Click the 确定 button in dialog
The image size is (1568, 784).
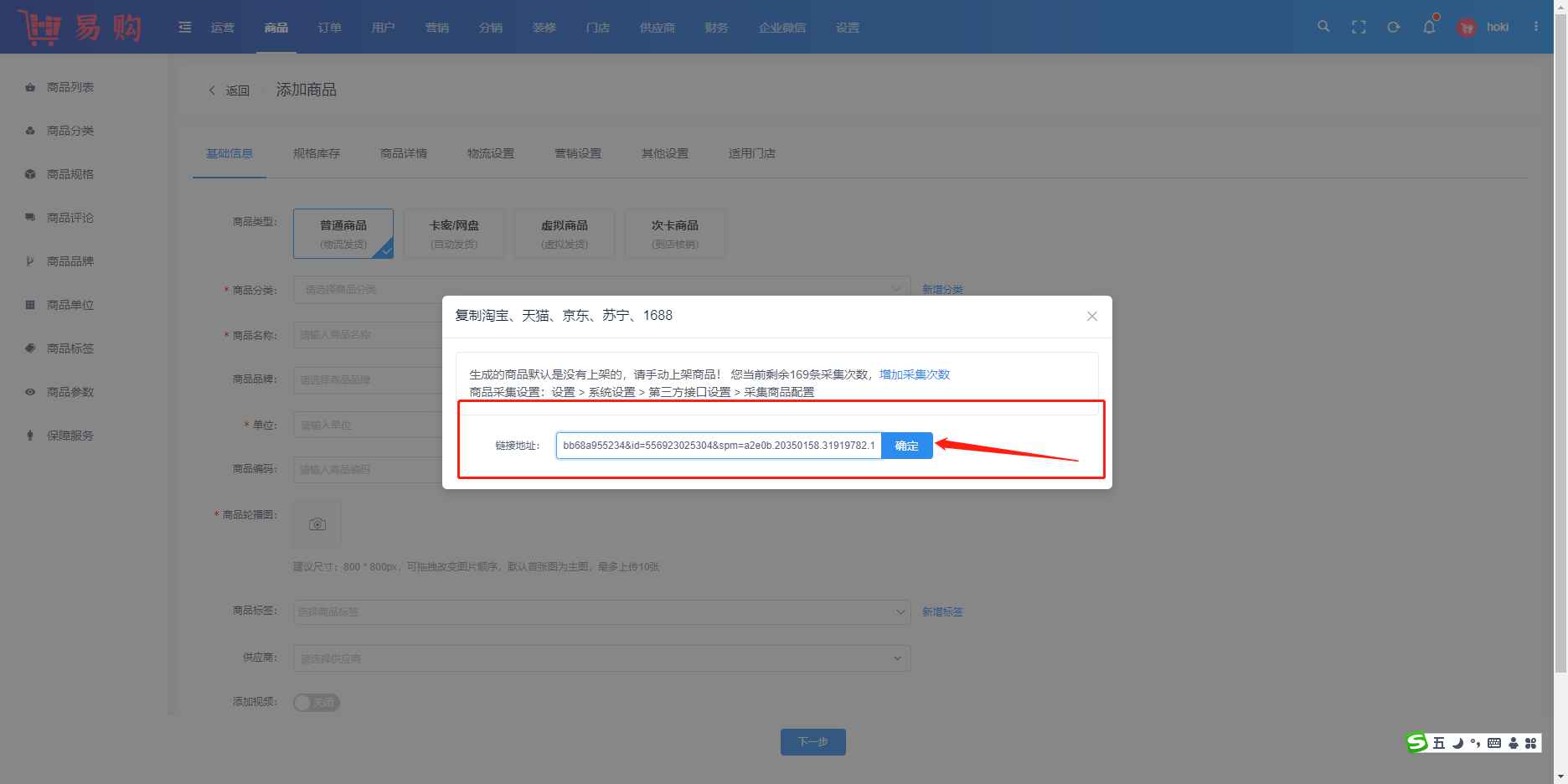[x=907, y=446]
